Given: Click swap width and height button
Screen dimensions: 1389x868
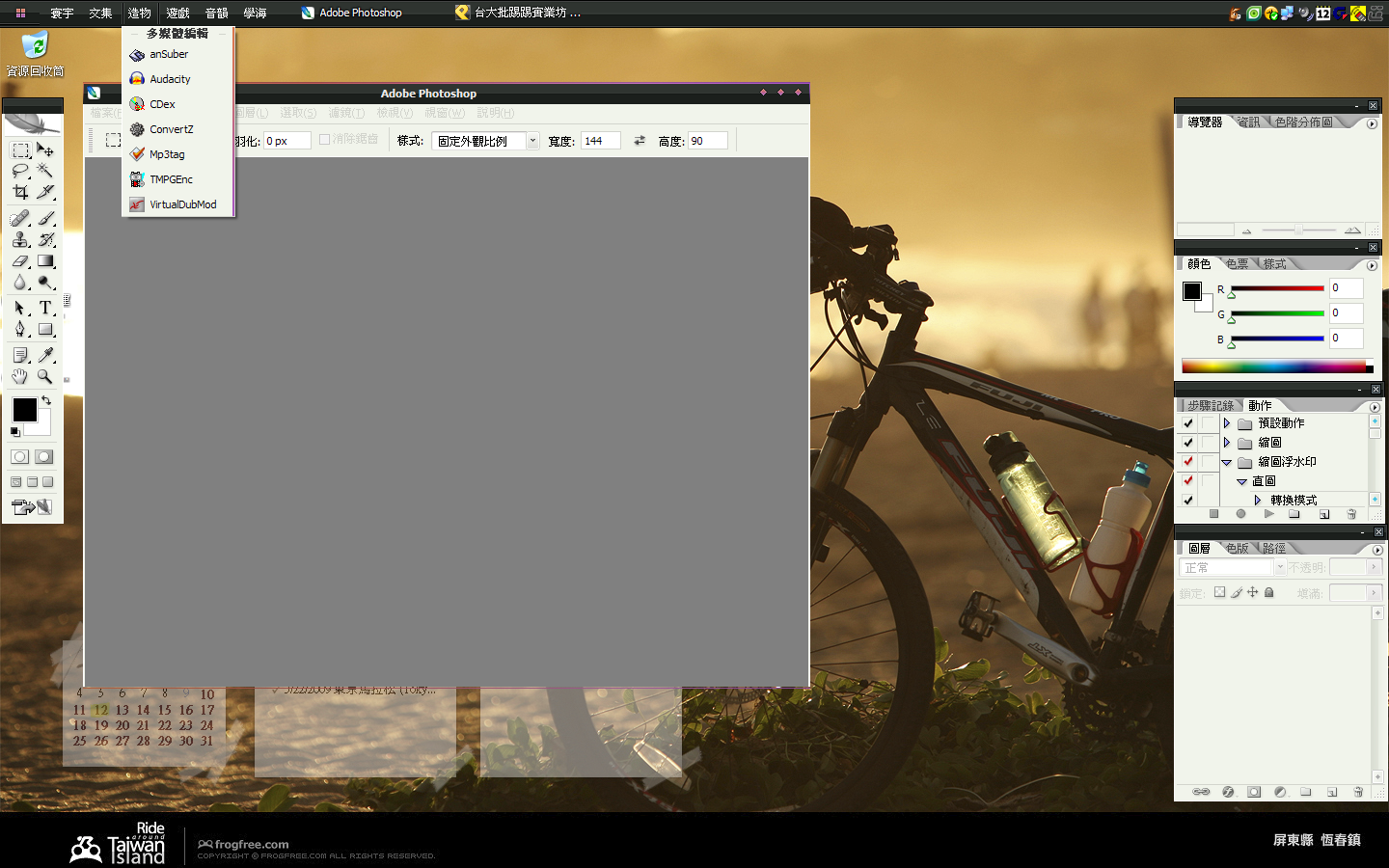Looking at the screenshot, I should pyautogui.click(x=639, y=141).
